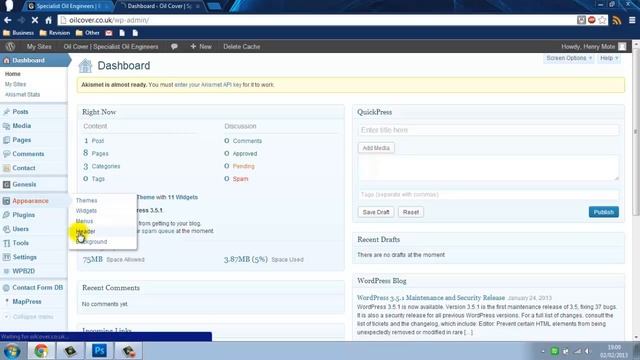Image resolution: width=640 pixels, height=360 pixels.
Task: Click the Akismet API key link
Action: click(208, 85)
